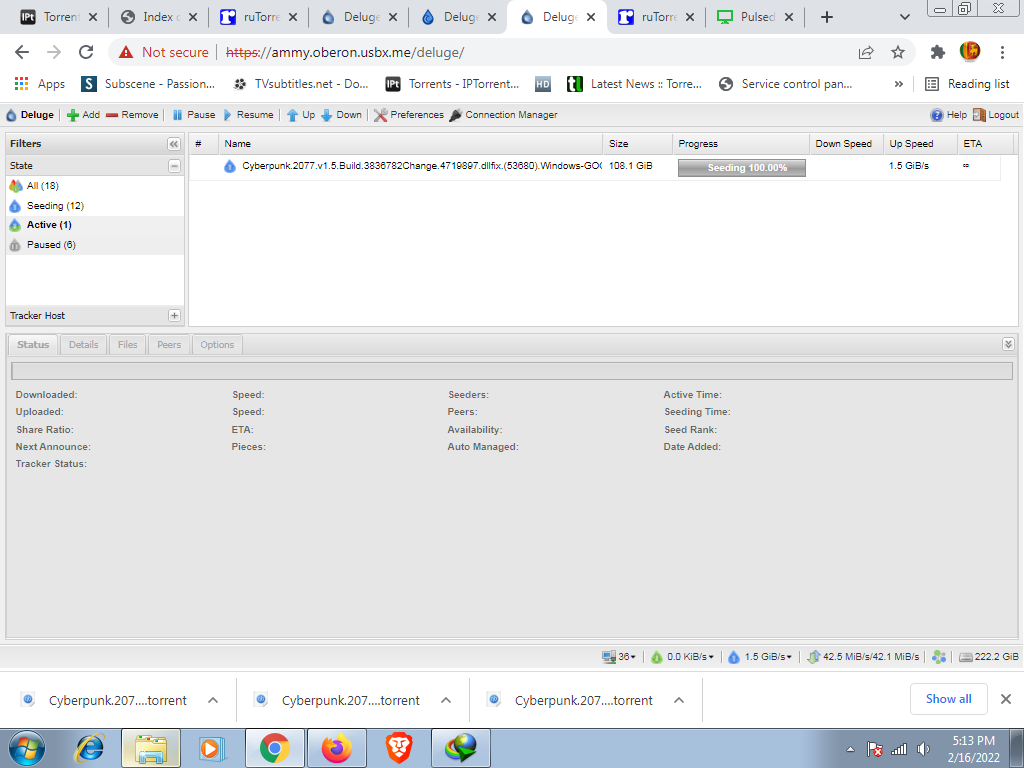Open volume control in system tray
The width and height of the screenshot is (1024, 768).
click(923, 749)
